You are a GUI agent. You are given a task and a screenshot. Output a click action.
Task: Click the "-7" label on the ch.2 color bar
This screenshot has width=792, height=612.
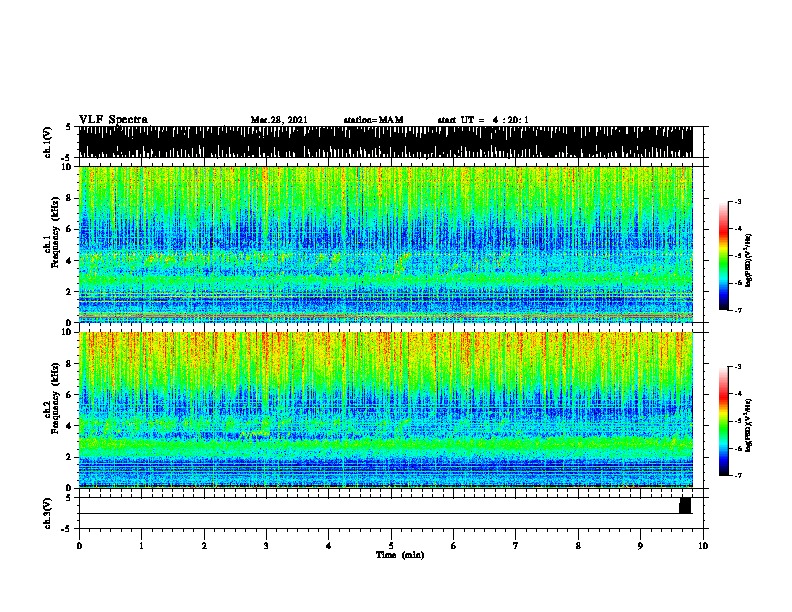point(738,475)
